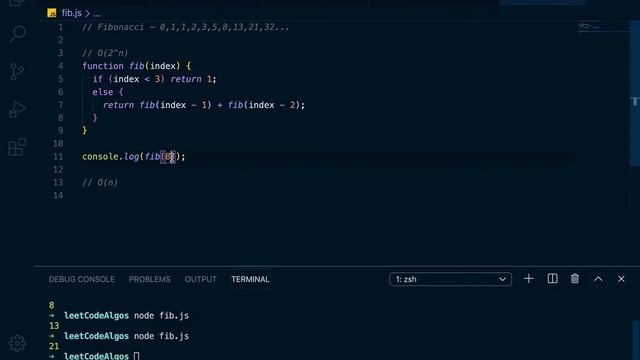
Task: Click the breadcrumb ellipsis after fib.js
Action: (97, 14)
